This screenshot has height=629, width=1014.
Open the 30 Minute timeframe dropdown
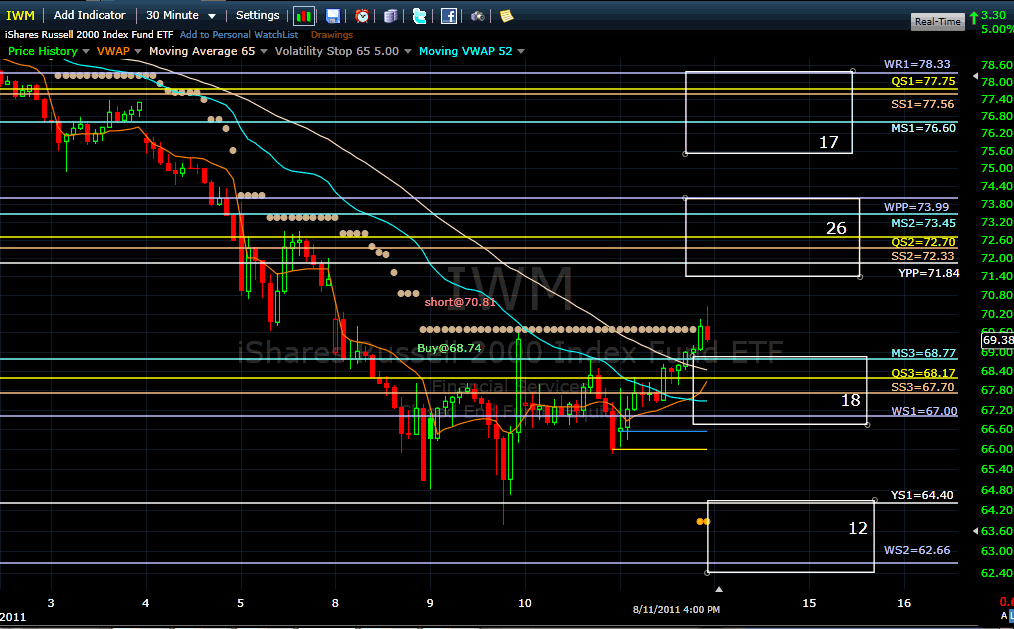180,15
